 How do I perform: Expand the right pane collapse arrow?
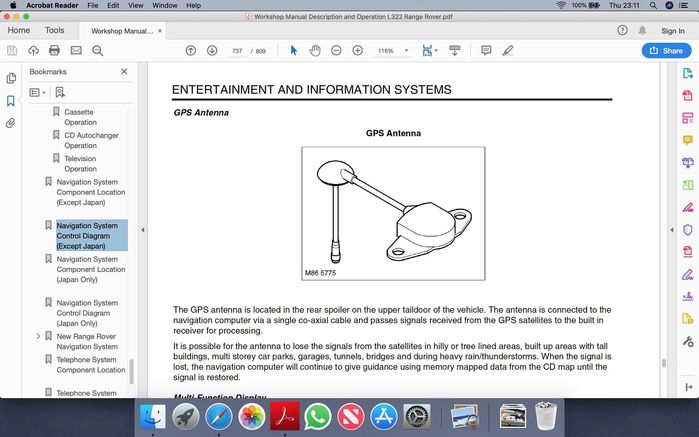689,387
